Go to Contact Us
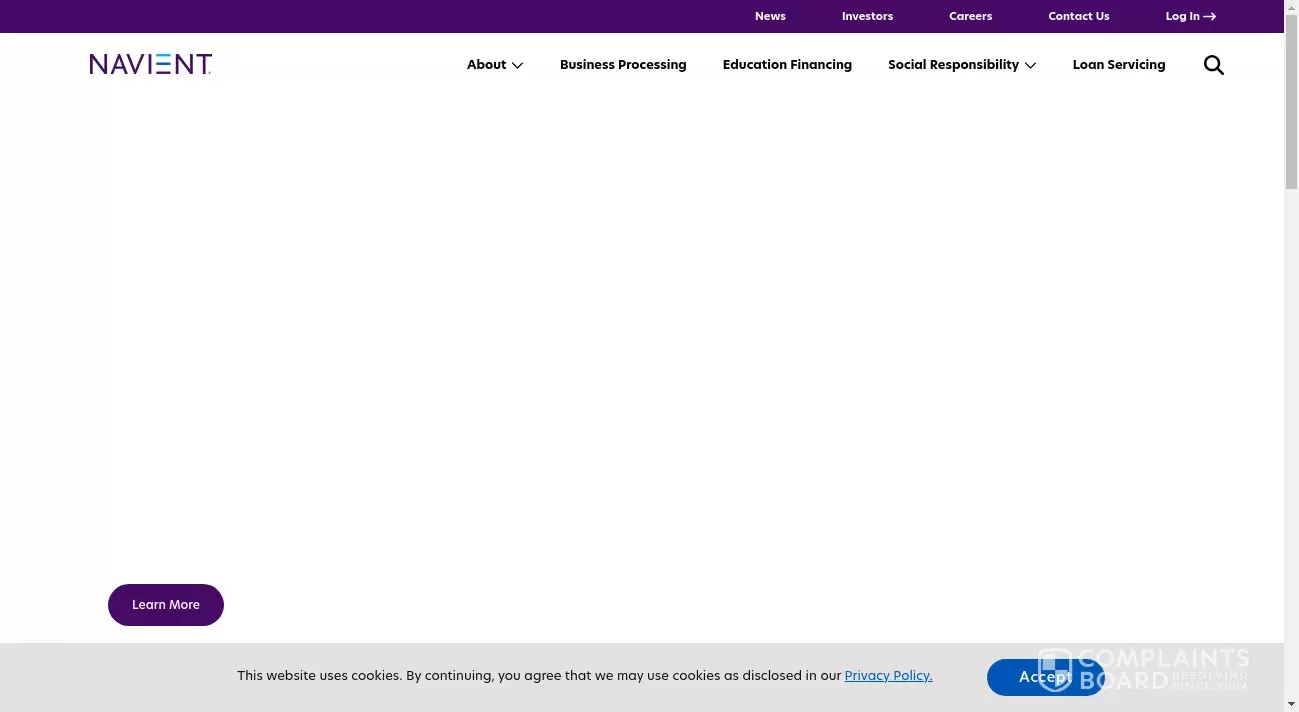The width and height of the screenshot is (1299, 712). 1078,16
